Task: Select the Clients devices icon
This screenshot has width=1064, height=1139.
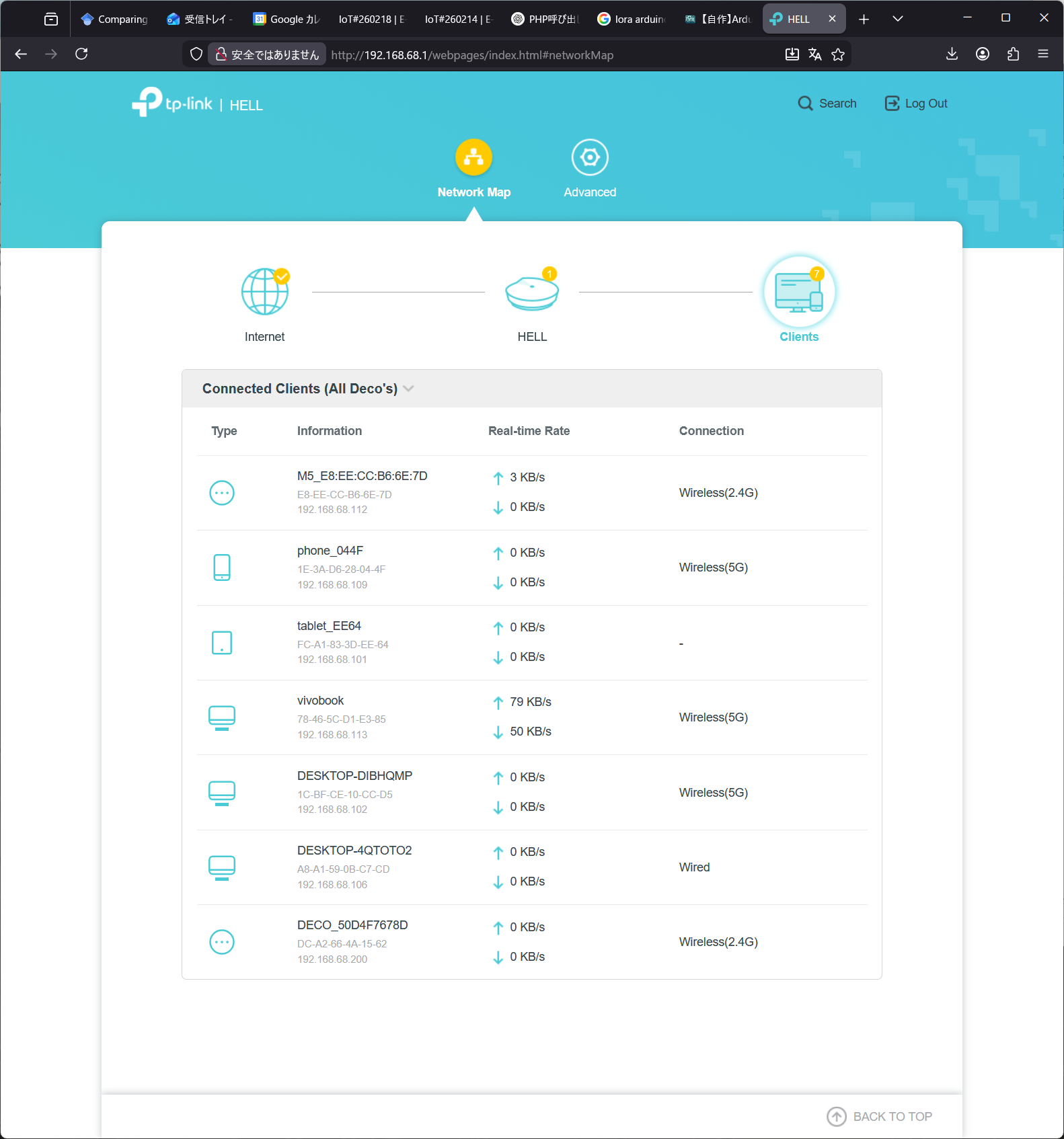Action: (x=798, y=293)
